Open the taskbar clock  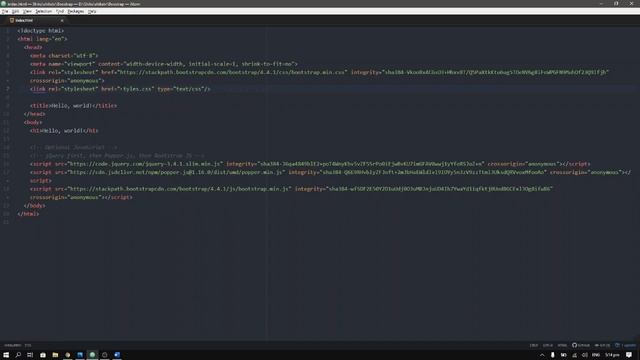point(612,355)
